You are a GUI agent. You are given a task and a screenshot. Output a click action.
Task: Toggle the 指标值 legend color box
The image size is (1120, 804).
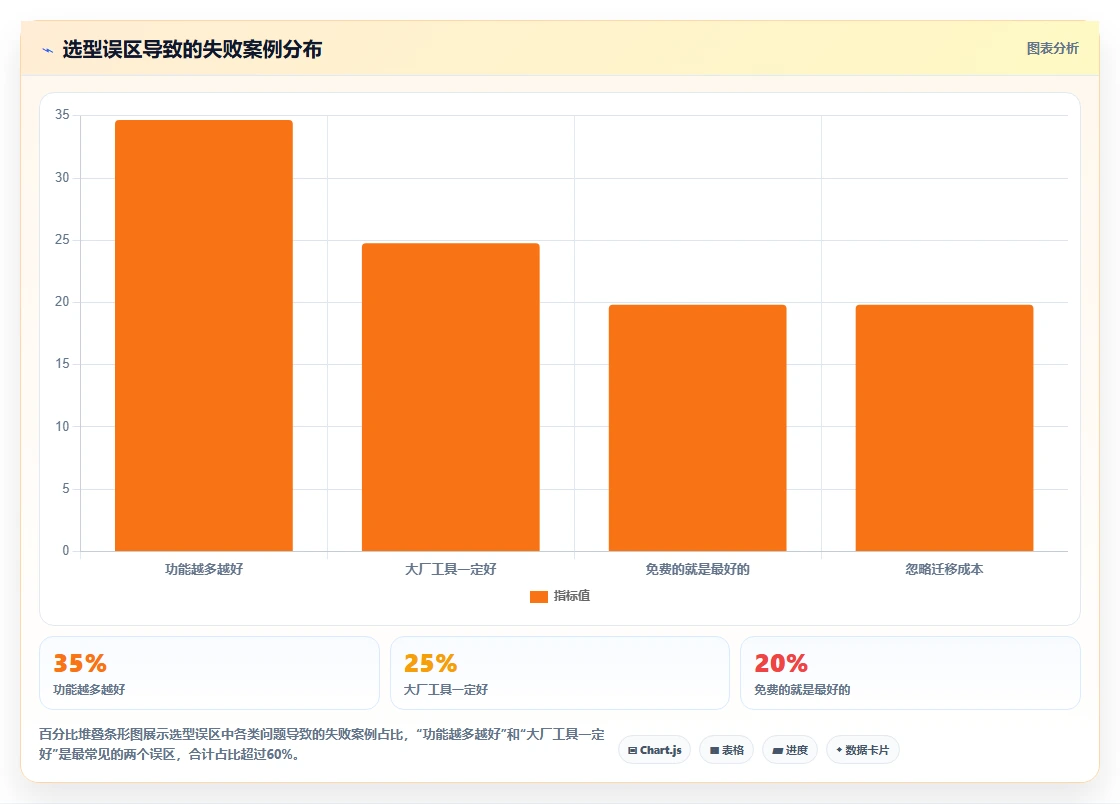click(x=539, y=596)
